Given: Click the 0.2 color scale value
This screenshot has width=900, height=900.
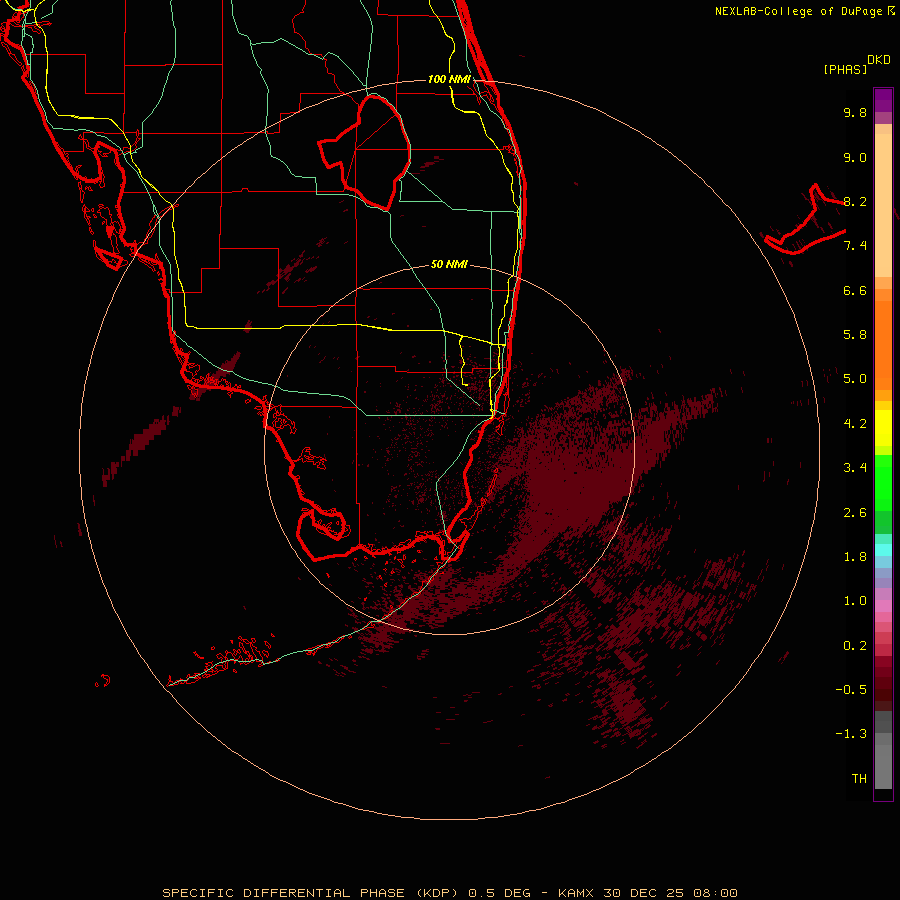Looking at the screenshot, I should click(x=855, y=646).
